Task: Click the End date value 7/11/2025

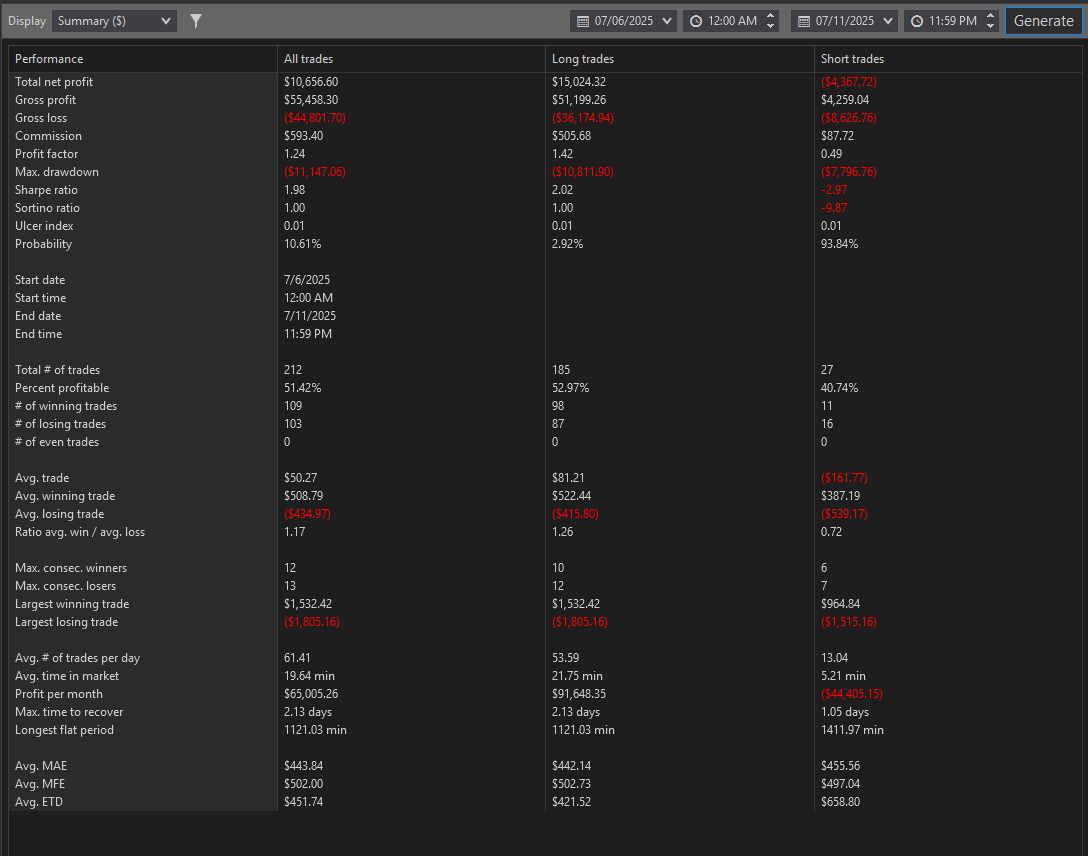Action: click(x=309, y=316)
